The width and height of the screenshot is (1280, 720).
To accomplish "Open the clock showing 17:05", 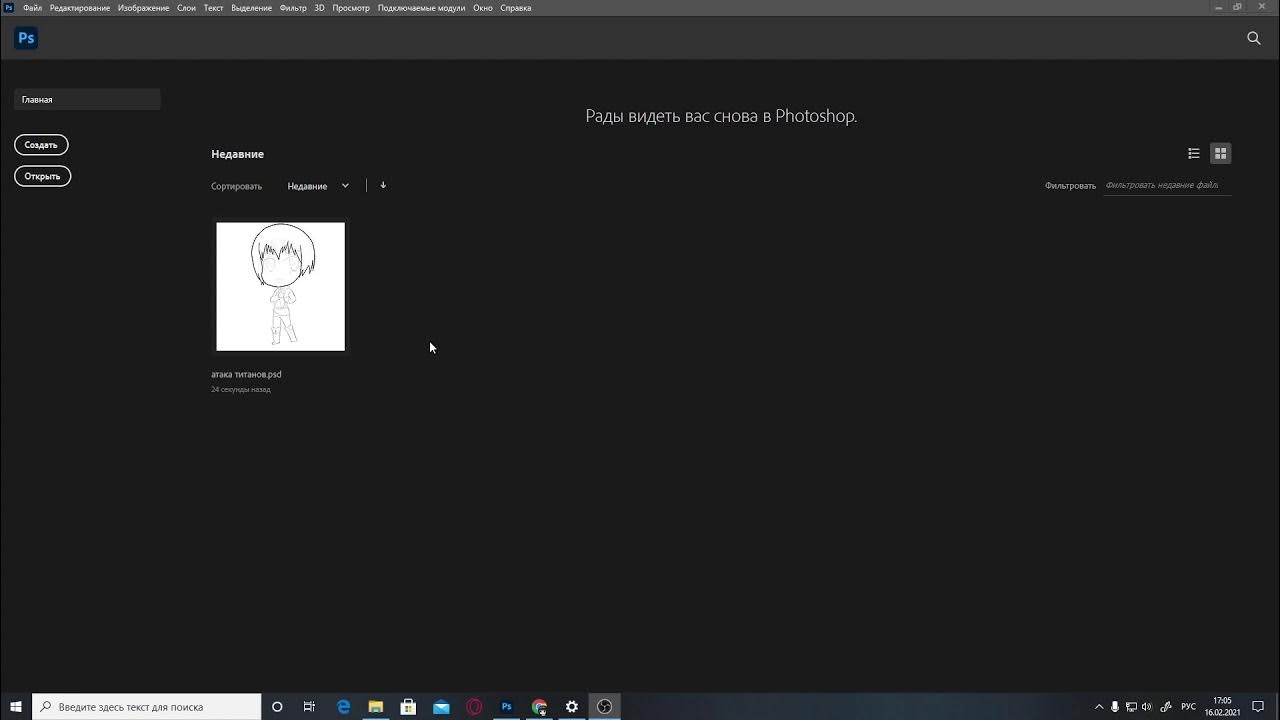I will [1222, 706].
